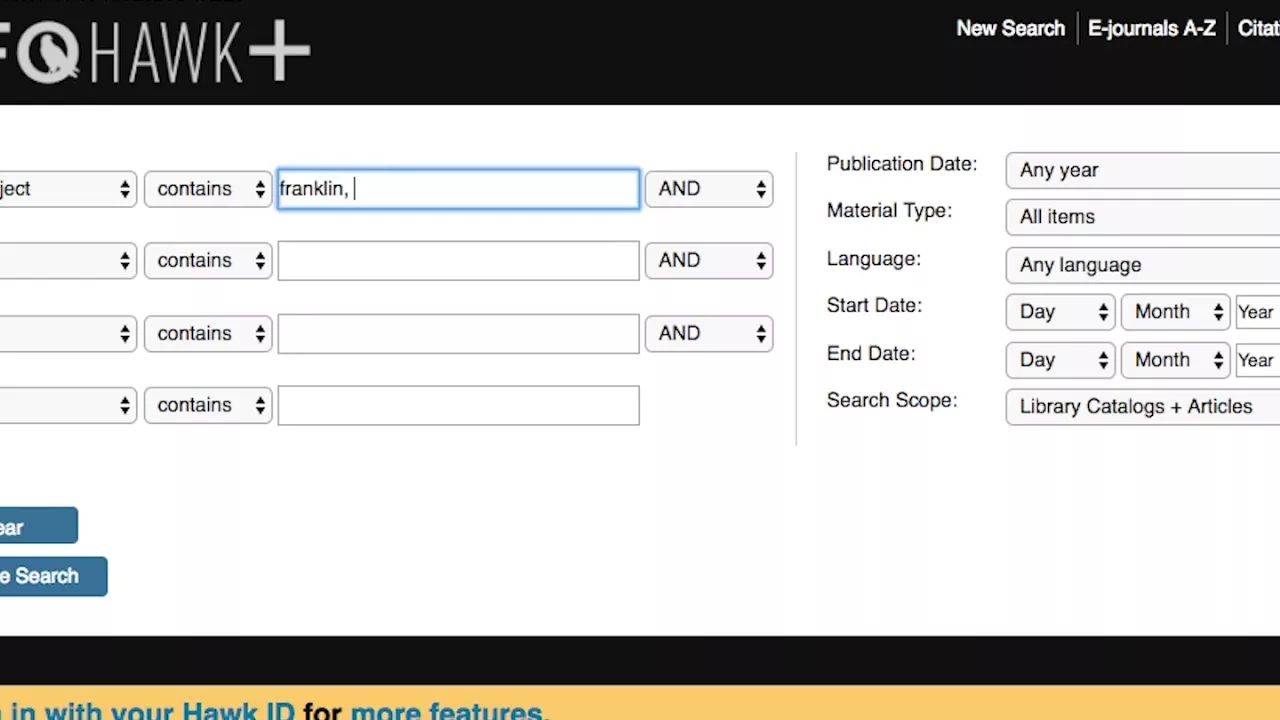1280x720 pixels.
Task: Open Start Date Day dropdown
Action: point(1061,312)
